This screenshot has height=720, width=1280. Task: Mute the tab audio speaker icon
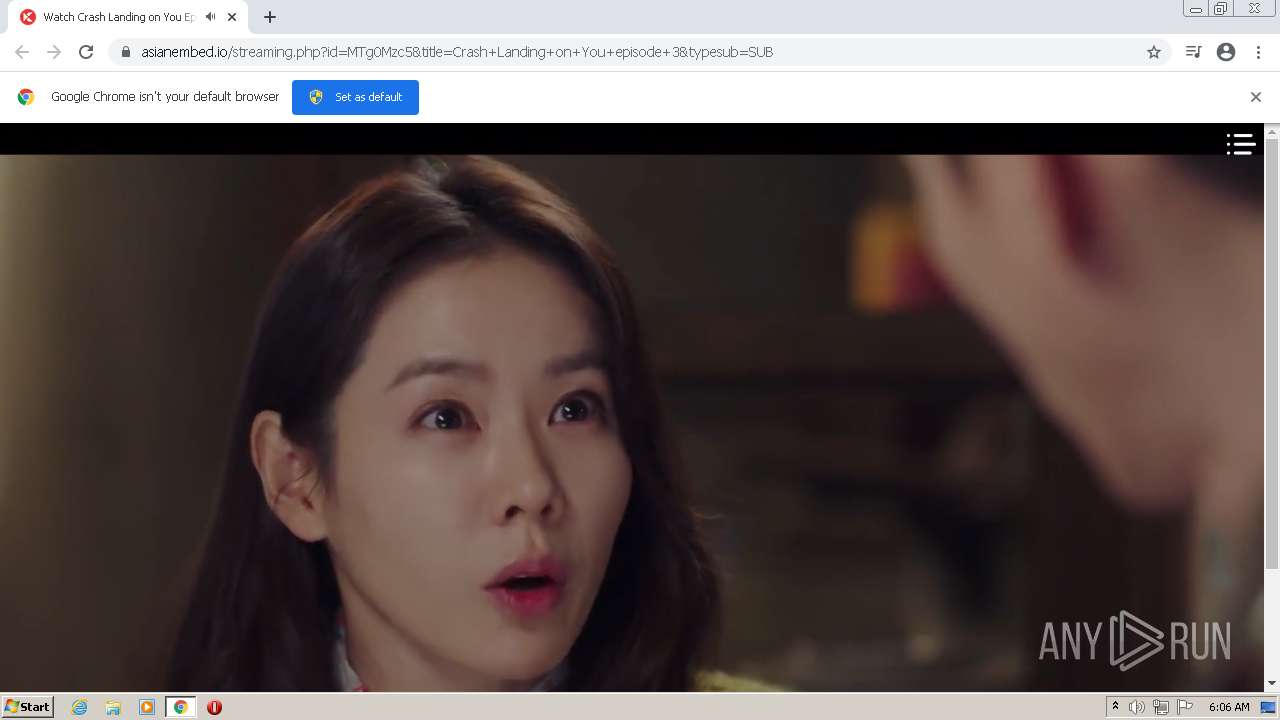pyautogui.click(x=210, y=17)
